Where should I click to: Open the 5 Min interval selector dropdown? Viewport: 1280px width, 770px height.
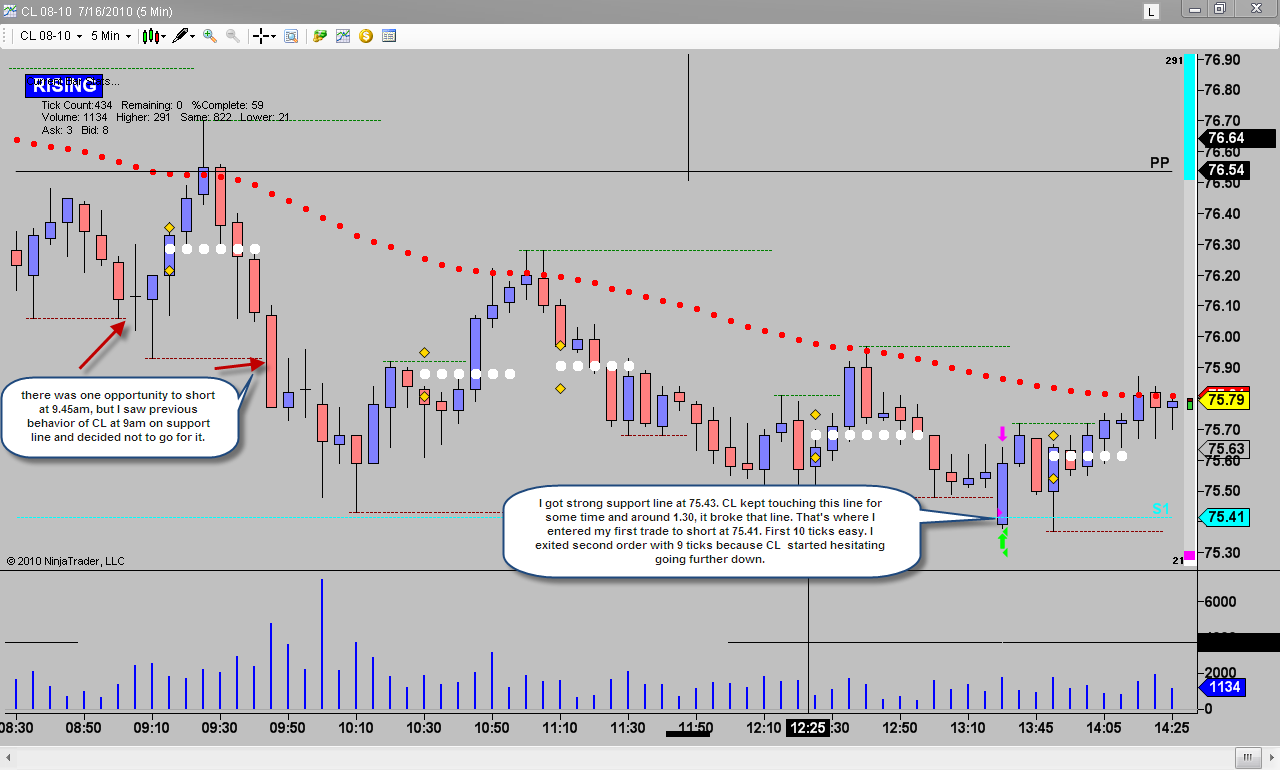pyautogui.click(x=110, y=36)
